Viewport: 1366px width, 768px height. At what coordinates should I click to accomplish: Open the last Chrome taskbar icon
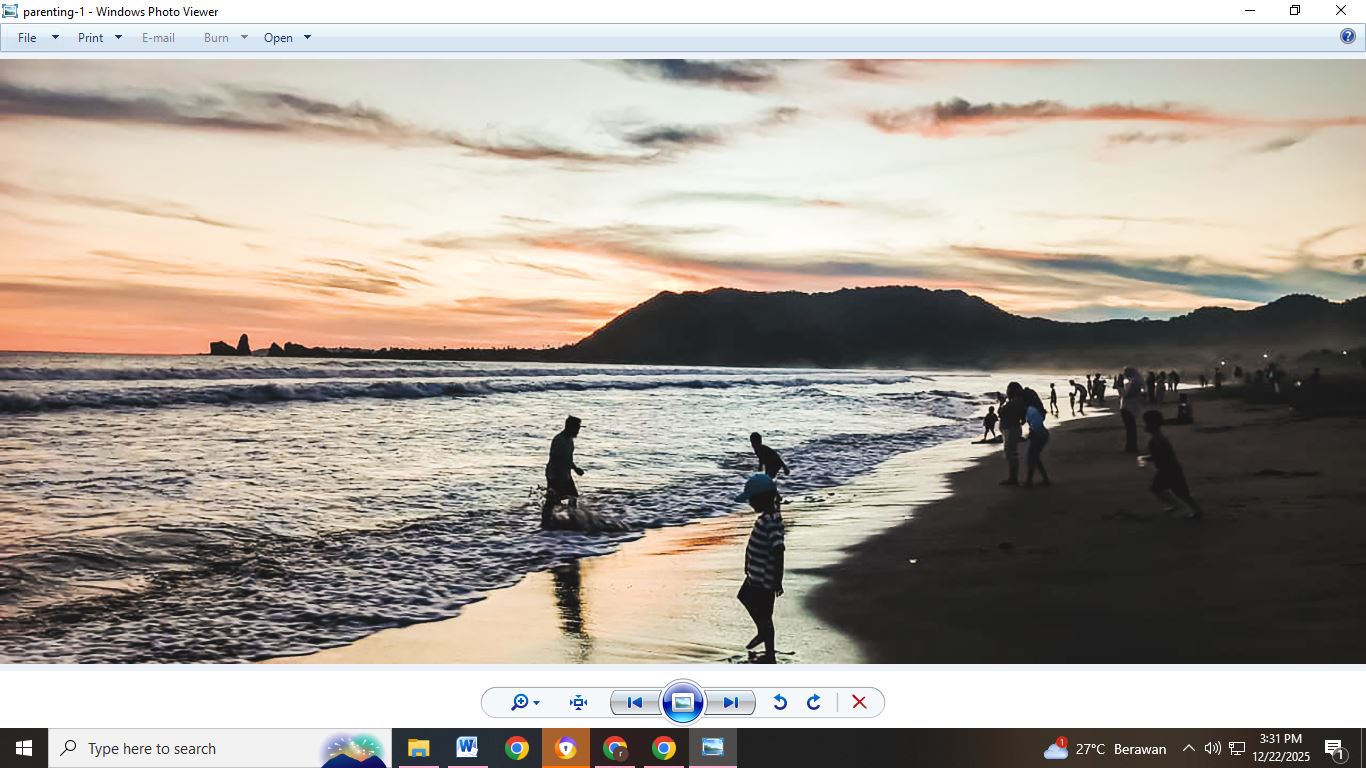tap(664, 748)
